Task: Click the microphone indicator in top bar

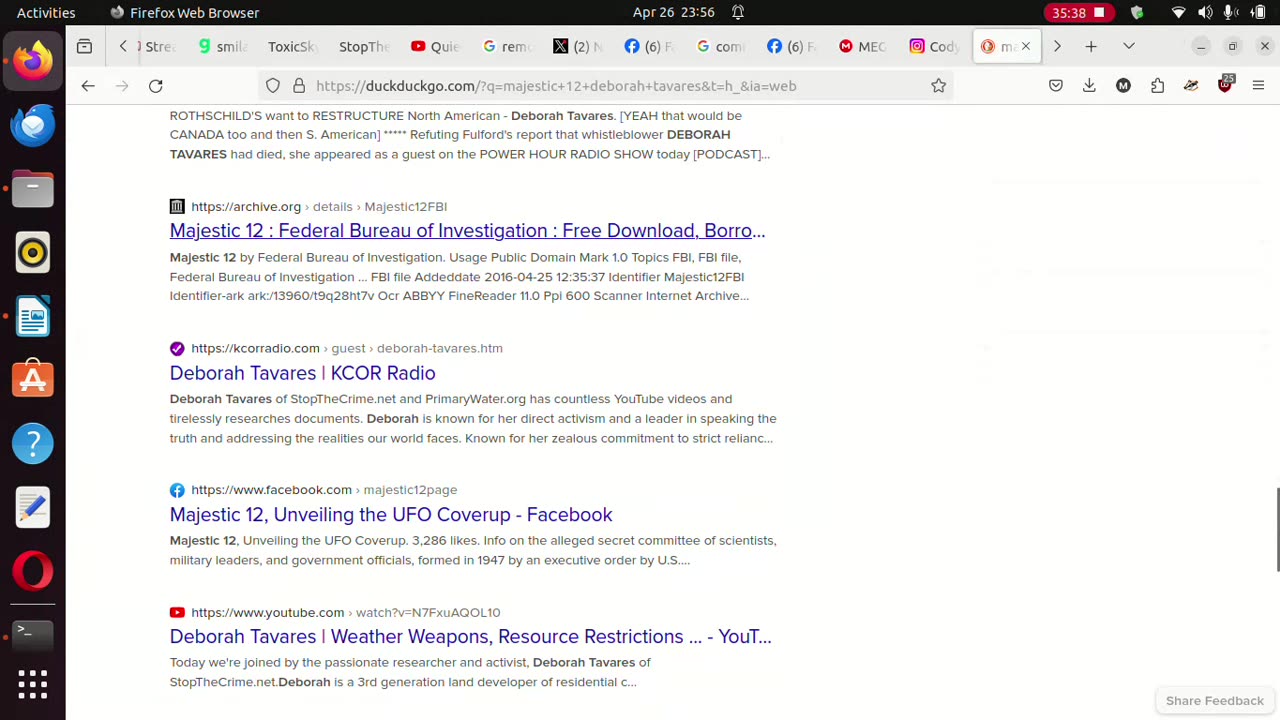Action: pos(1232,13)
